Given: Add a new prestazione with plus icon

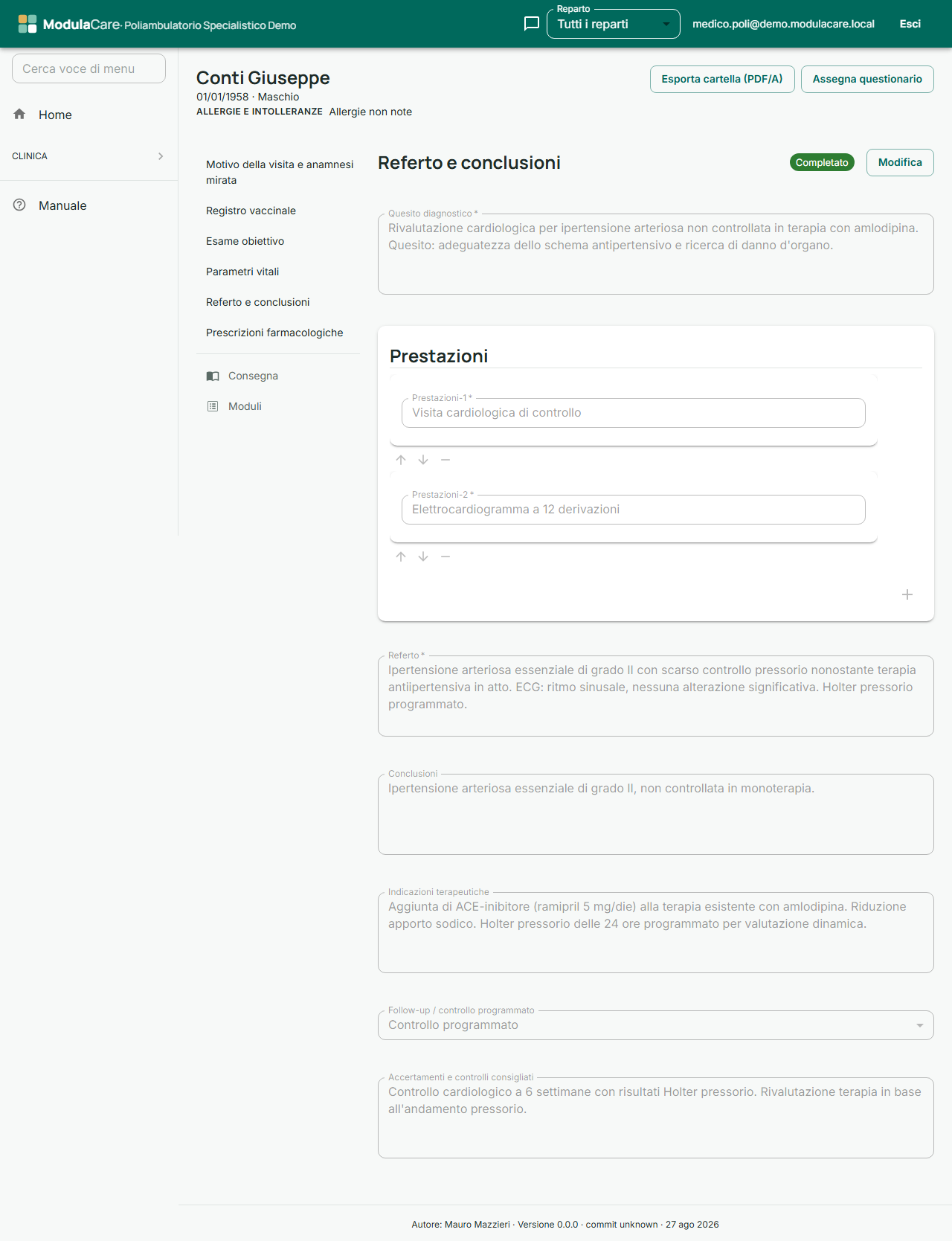Looking at the screenshot, I should point(907,594).
